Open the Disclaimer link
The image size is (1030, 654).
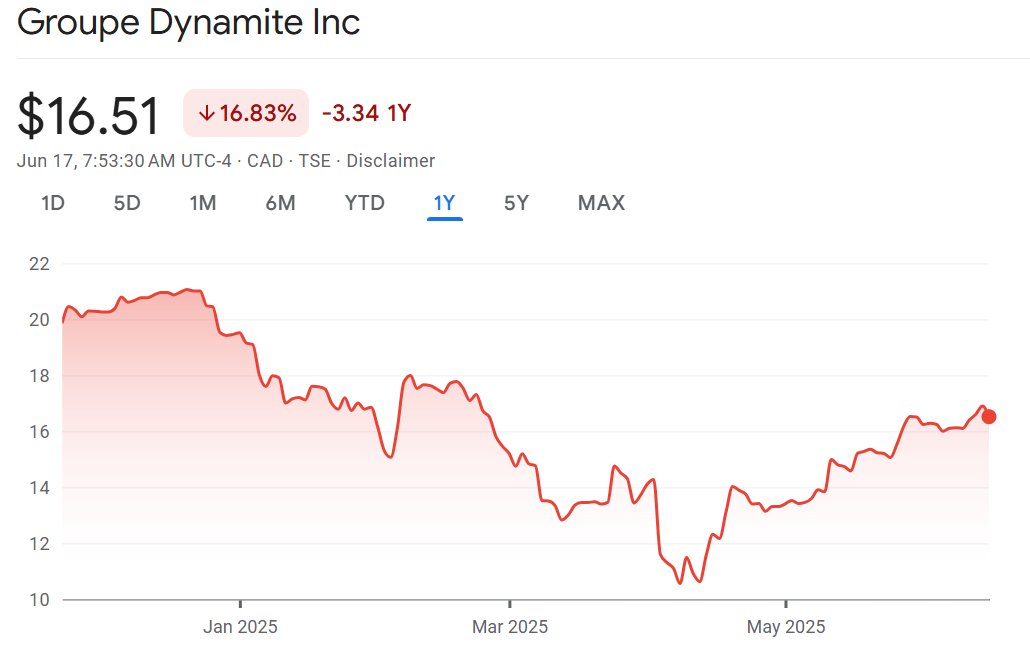(x=391, y=161)
